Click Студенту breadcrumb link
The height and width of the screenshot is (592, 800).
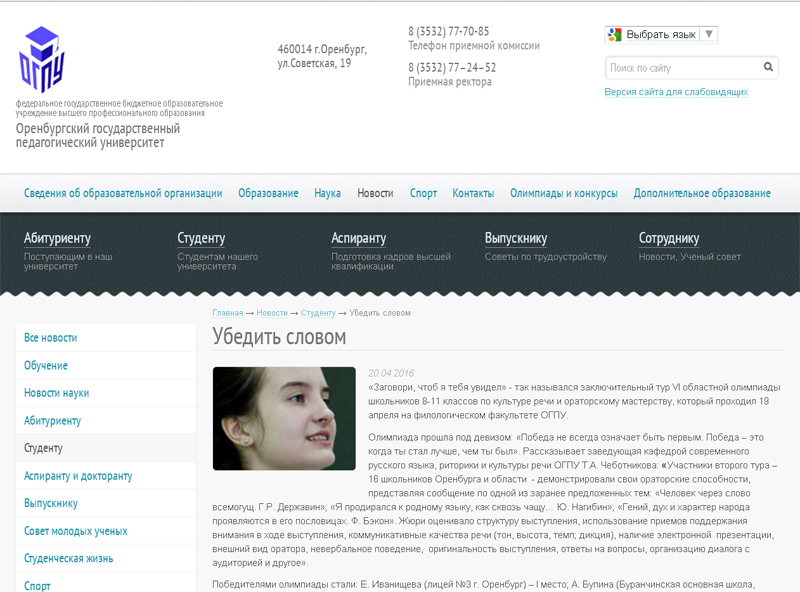318,313
